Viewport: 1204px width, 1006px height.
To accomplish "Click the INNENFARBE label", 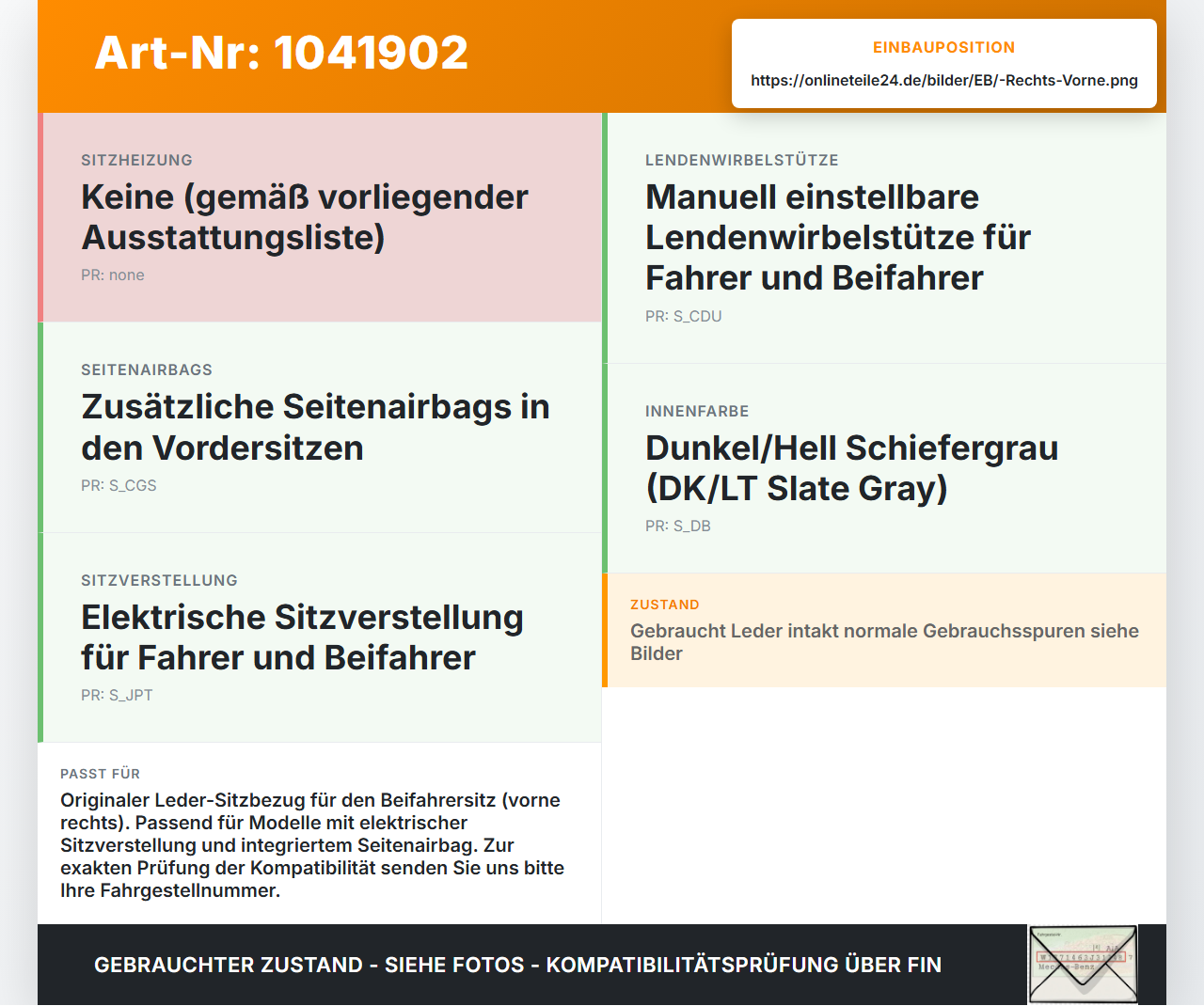I will 697,411.
